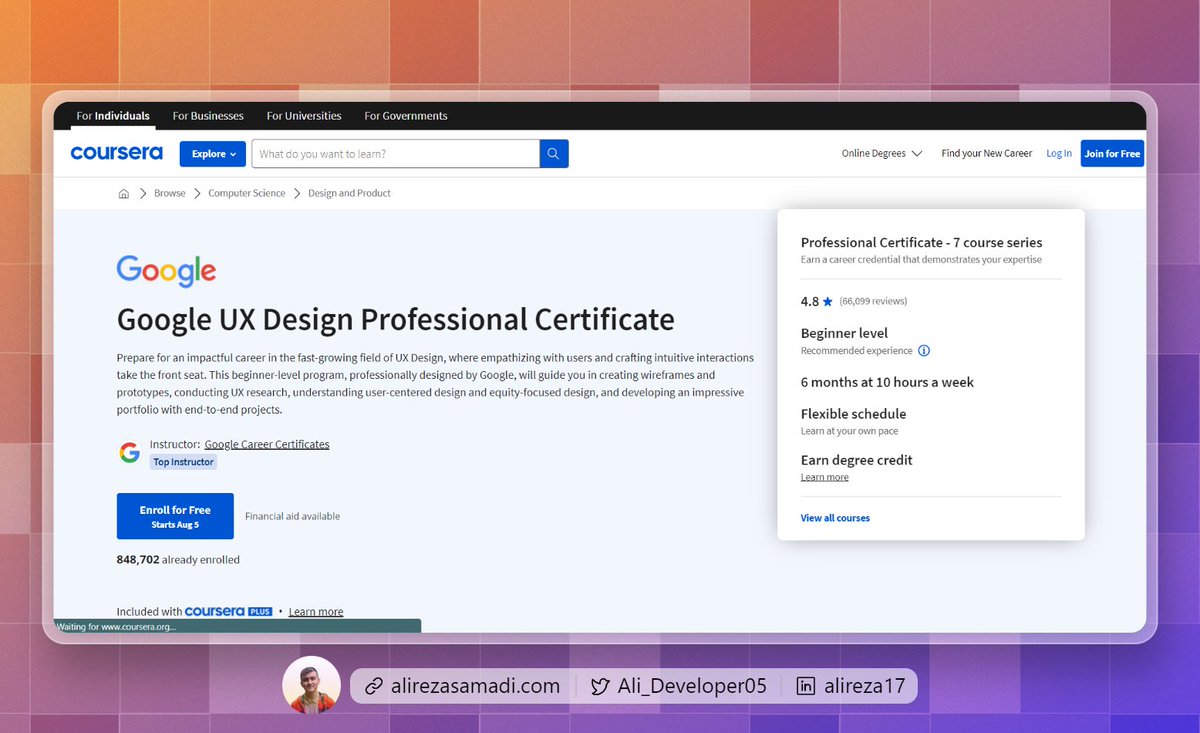The image size is (1200, 733).
Task: Click the LinkedIn icon beside alireza17
Action: [x=806, y=686]
